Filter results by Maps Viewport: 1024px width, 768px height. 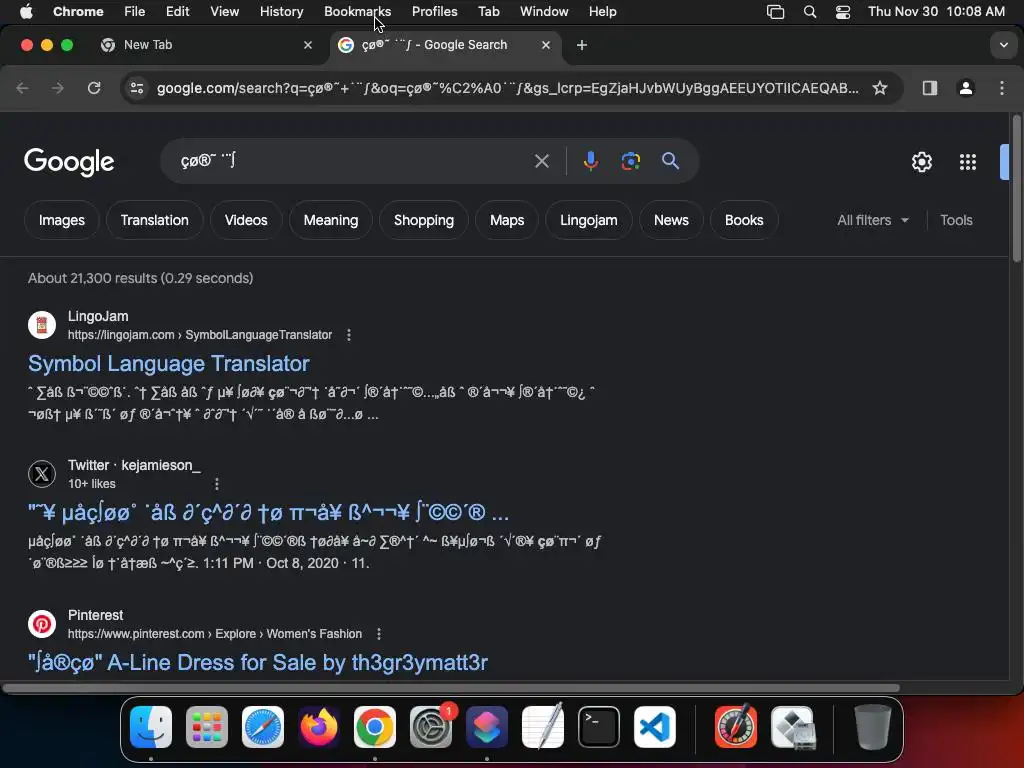click(507, 220)
